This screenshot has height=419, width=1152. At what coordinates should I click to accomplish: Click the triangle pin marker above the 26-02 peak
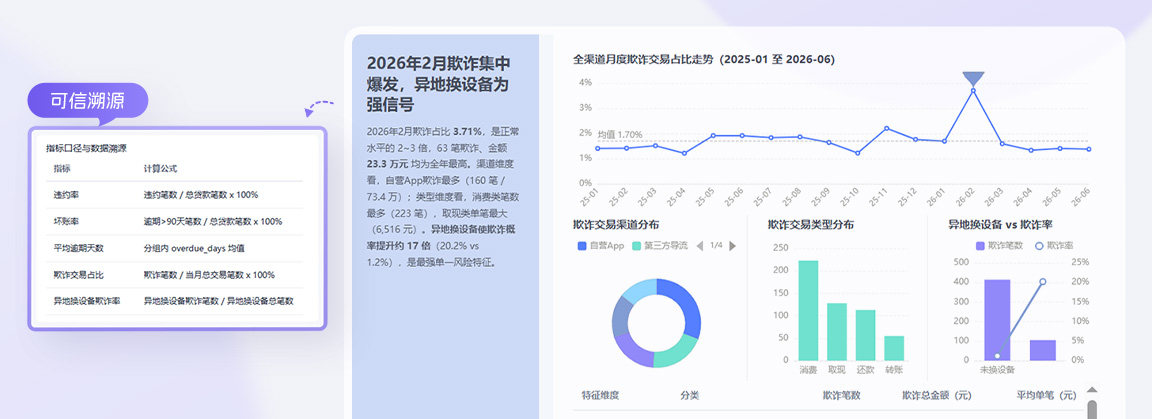coord(973,79)
